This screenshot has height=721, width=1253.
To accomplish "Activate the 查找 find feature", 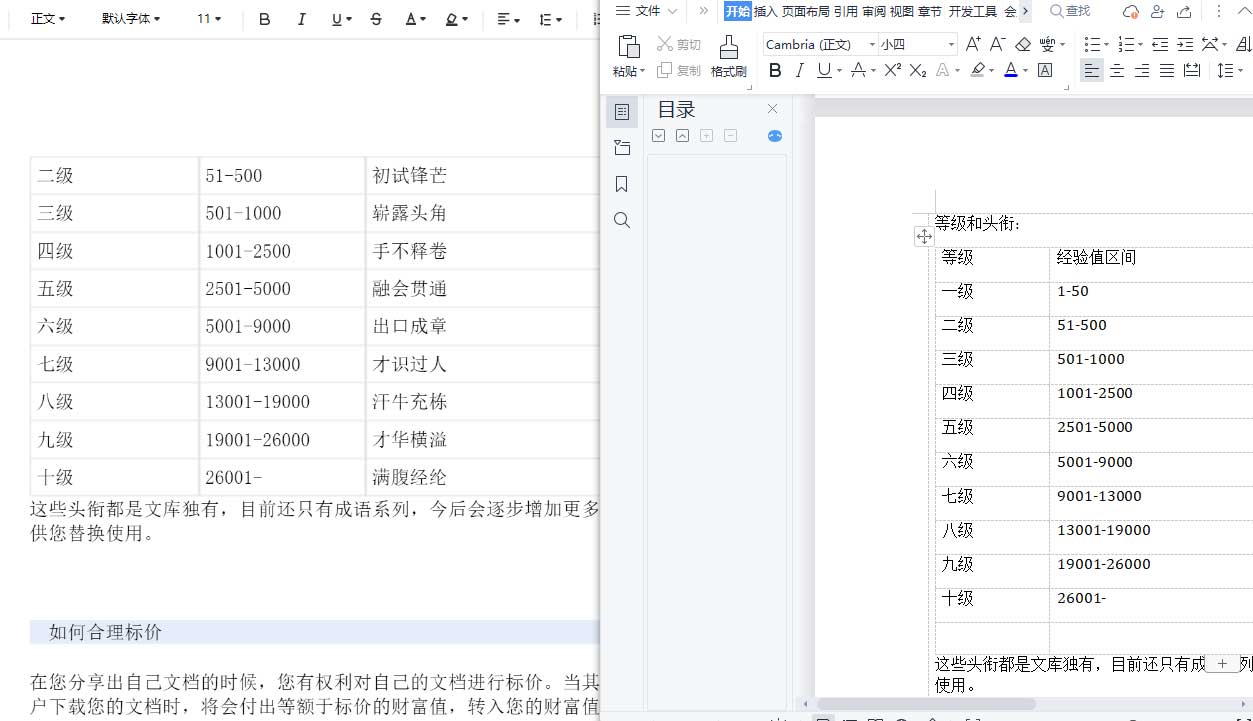I will (1071, 10).
